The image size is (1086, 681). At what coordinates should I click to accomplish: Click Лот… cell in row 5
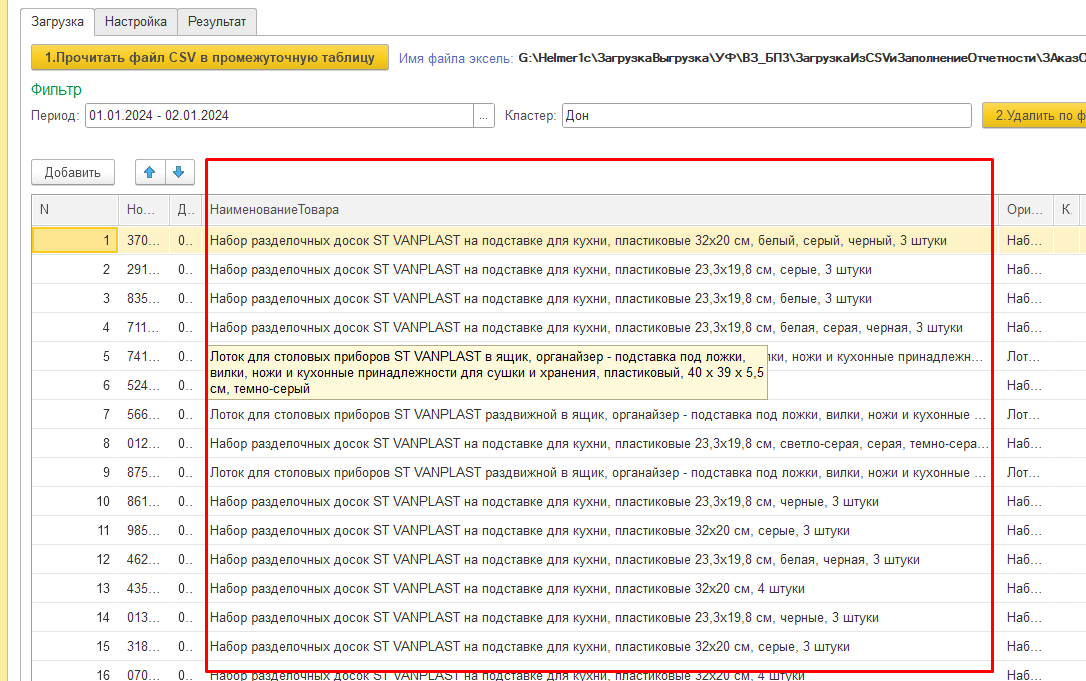(x=1026, y=357)
